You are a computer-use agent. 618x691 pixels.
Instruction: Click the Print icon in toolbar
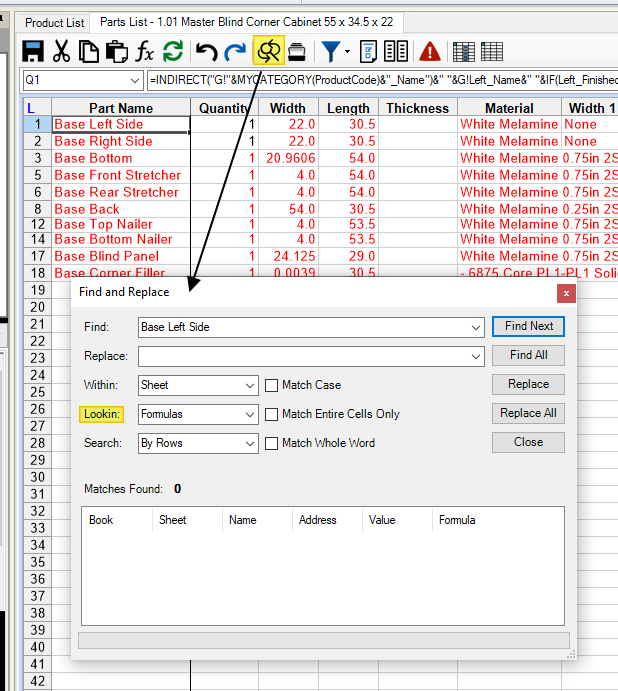(297, 51)
